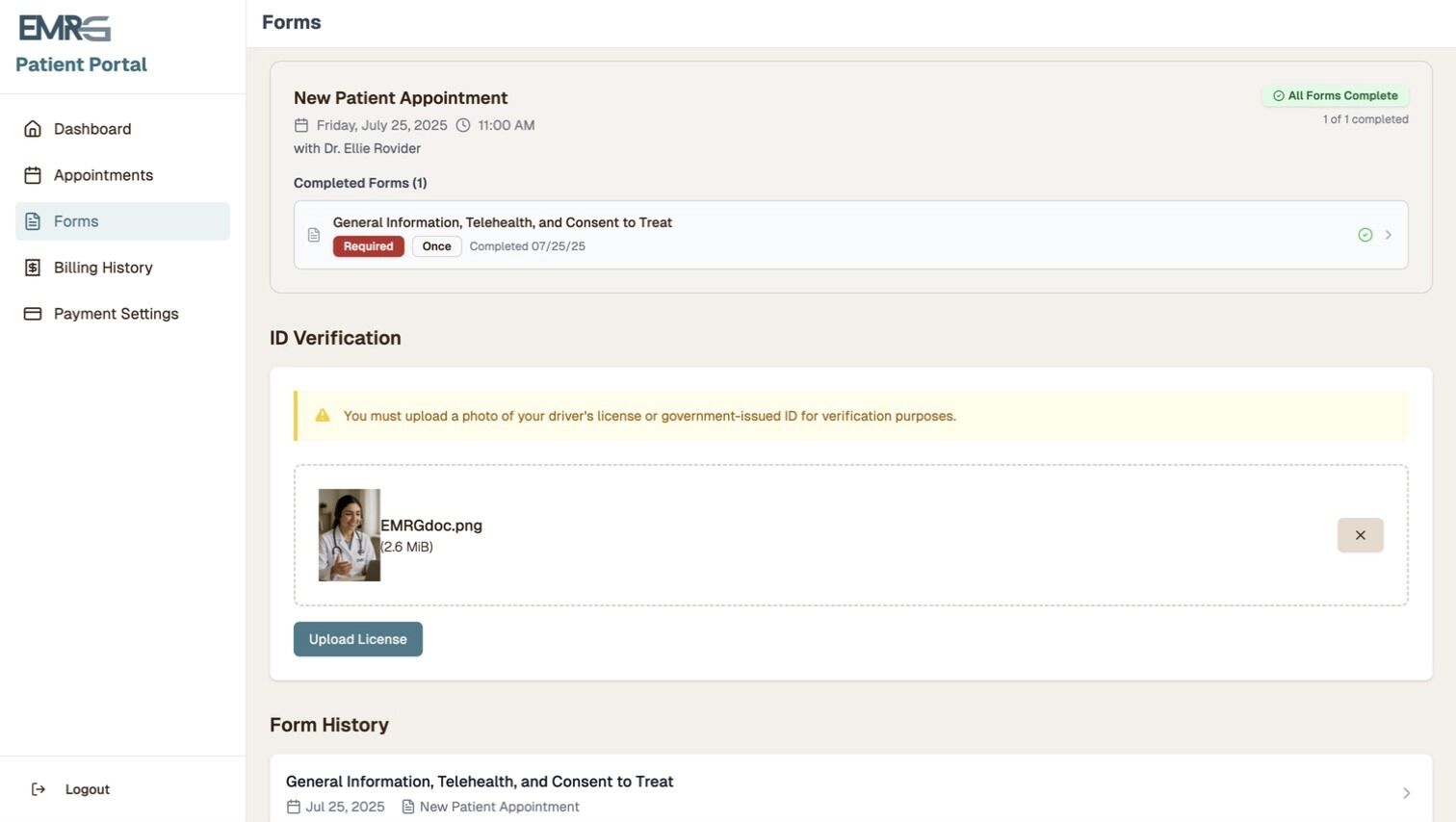Viewport: 1456px width, 822px height.
Task: Click the All Forms Complete status badge
Action: [1335, 96]
